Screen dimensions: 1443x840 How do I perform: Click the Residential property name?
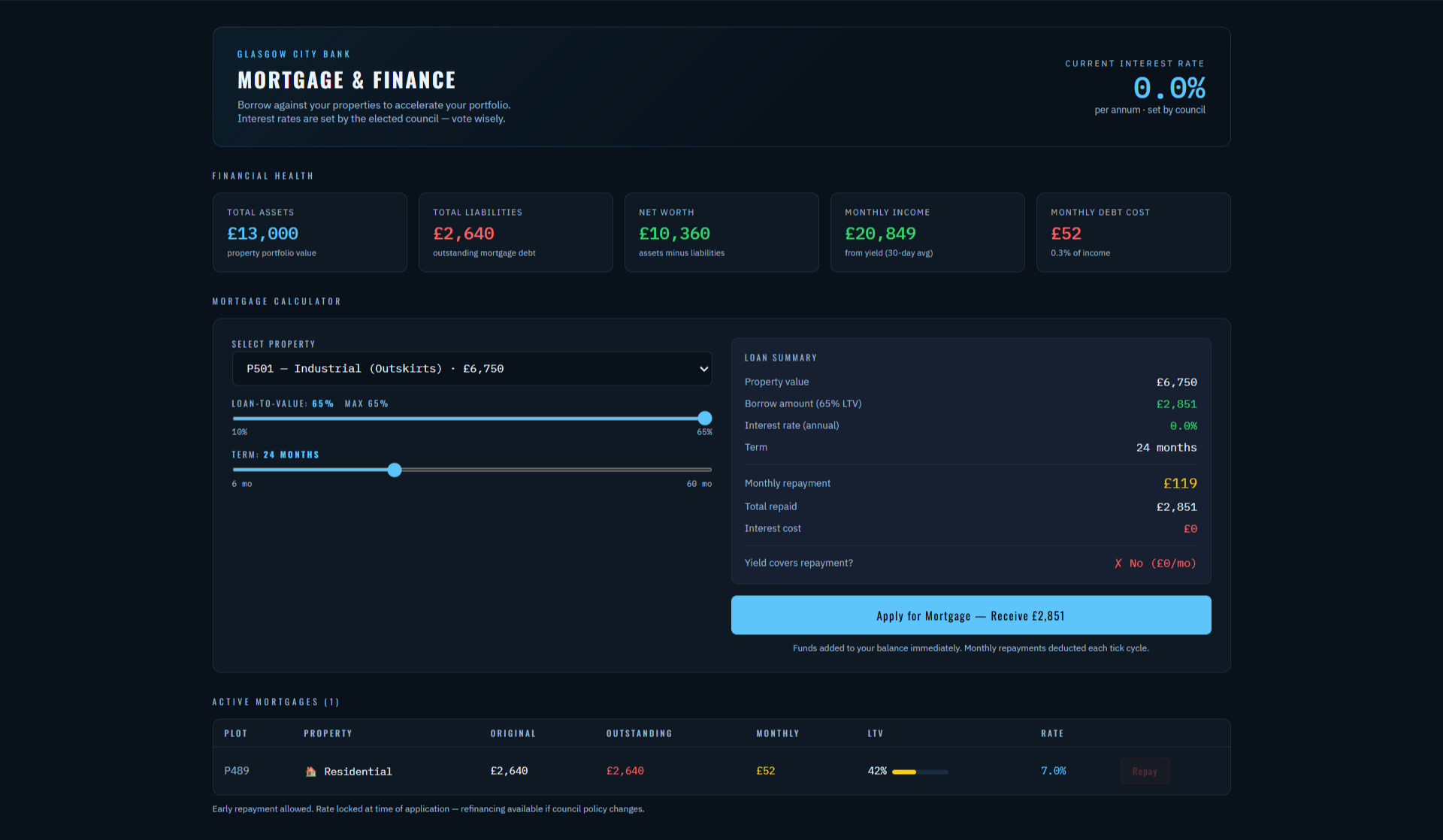[358, 772]
